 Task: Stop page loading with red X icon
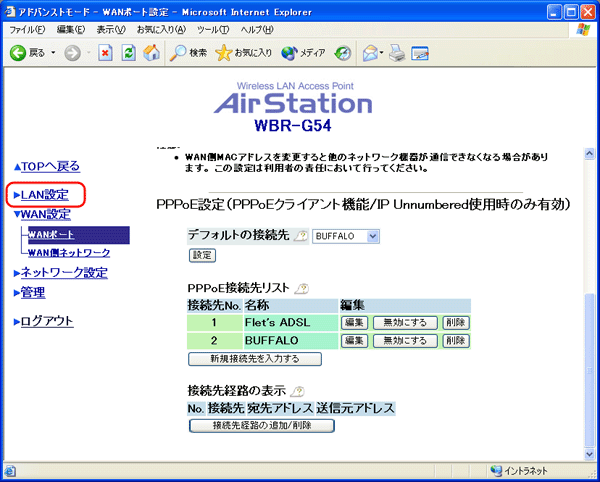(106, 54)
